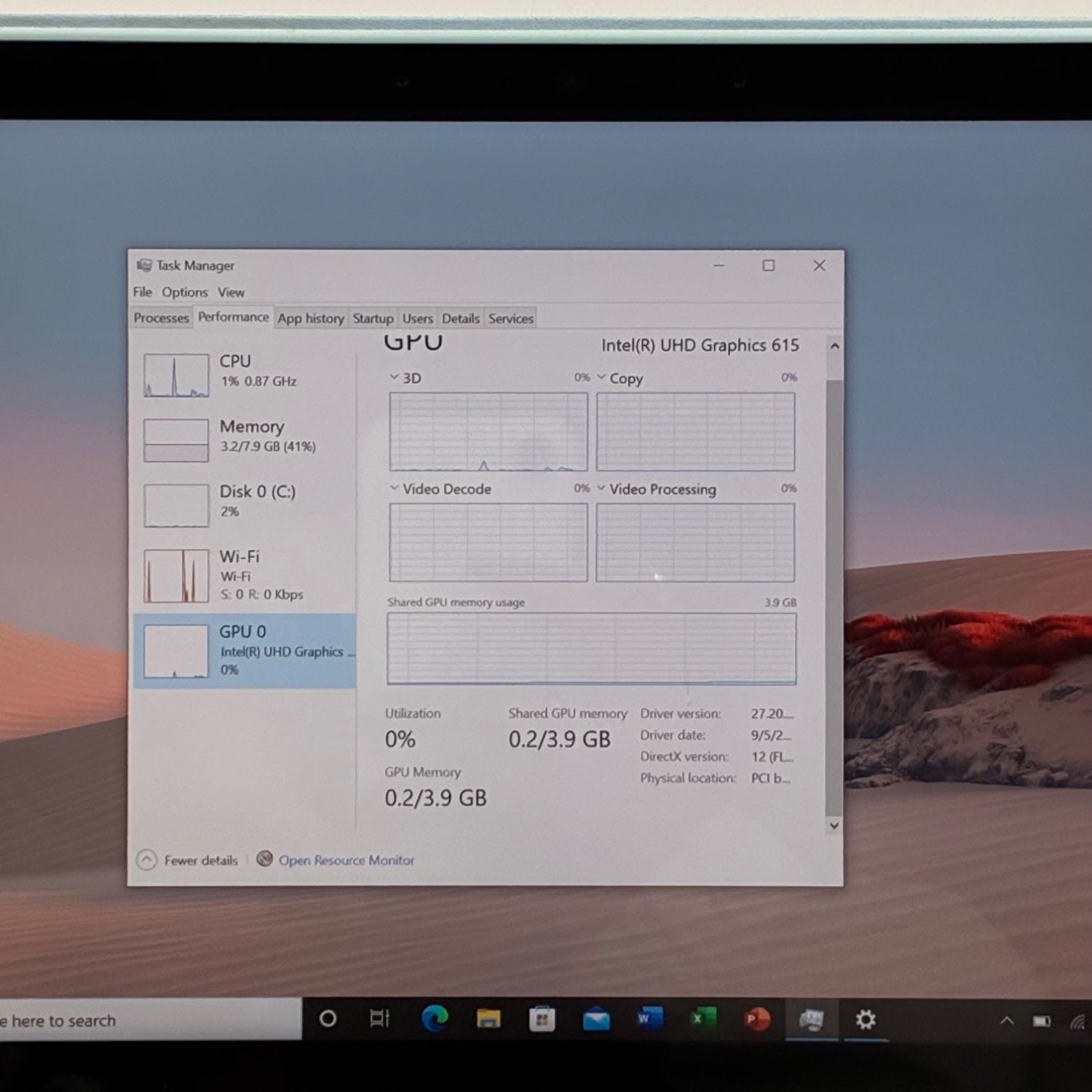Image resolution: width=1092 pixels, height=1092 pixels.
Task: Launch PowerPoint from the taskbar
Action: pos(757,1018)
